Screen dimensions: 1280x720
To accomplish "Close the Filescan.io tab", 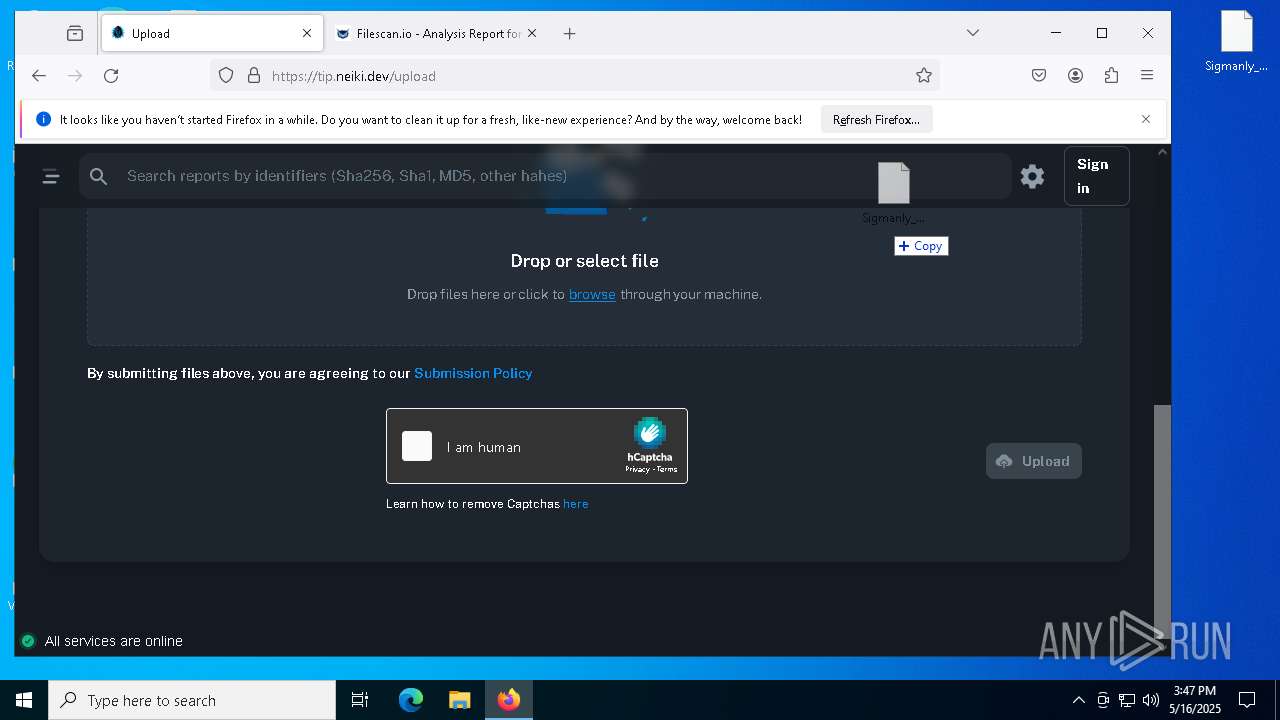I will [532, 33].
